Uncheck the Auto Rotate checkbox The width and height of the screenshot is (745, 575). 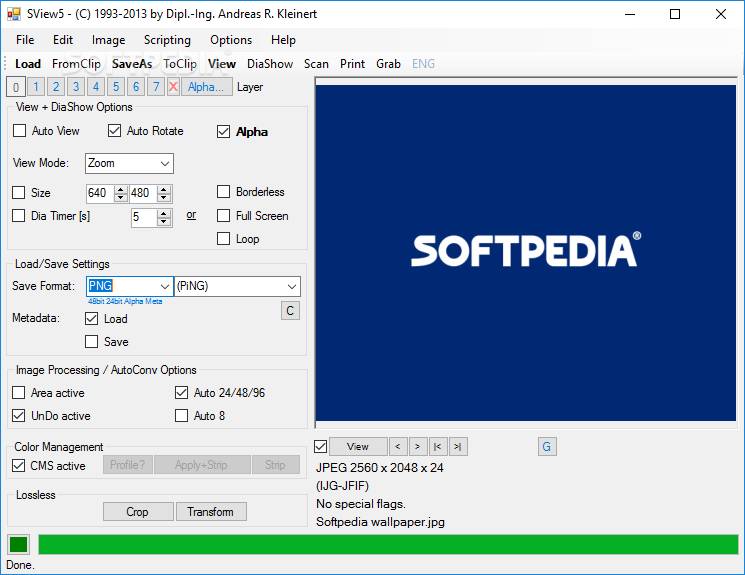pos(115,131)
